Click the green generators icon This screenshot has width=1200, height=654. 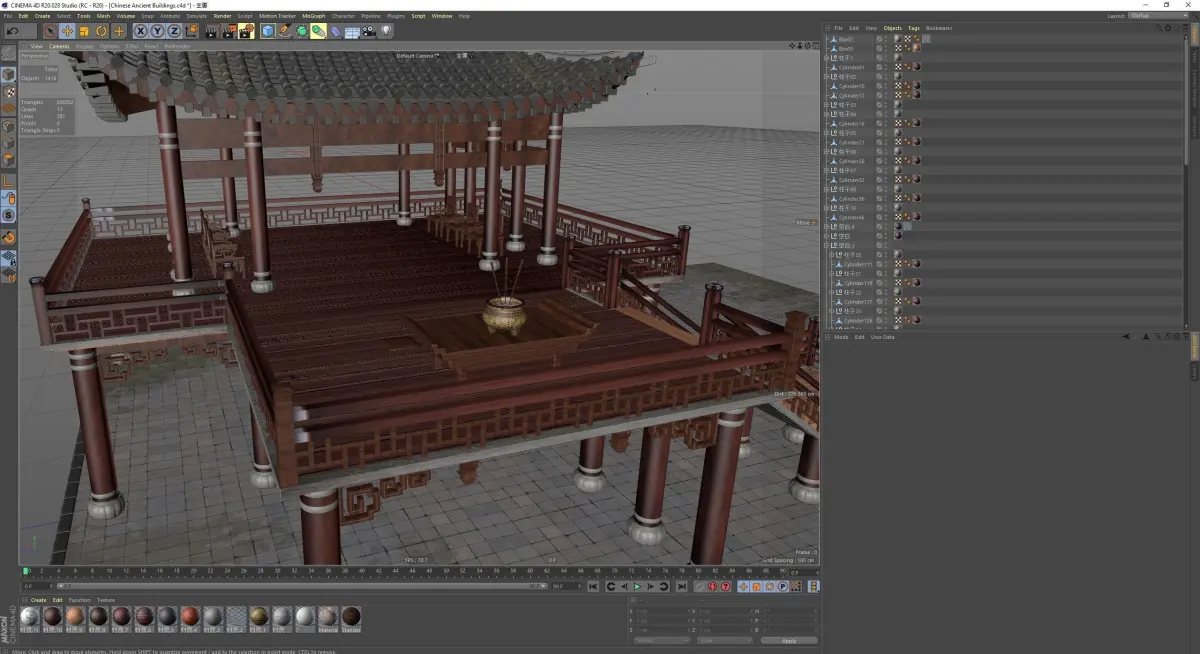[x=302, y=31]
